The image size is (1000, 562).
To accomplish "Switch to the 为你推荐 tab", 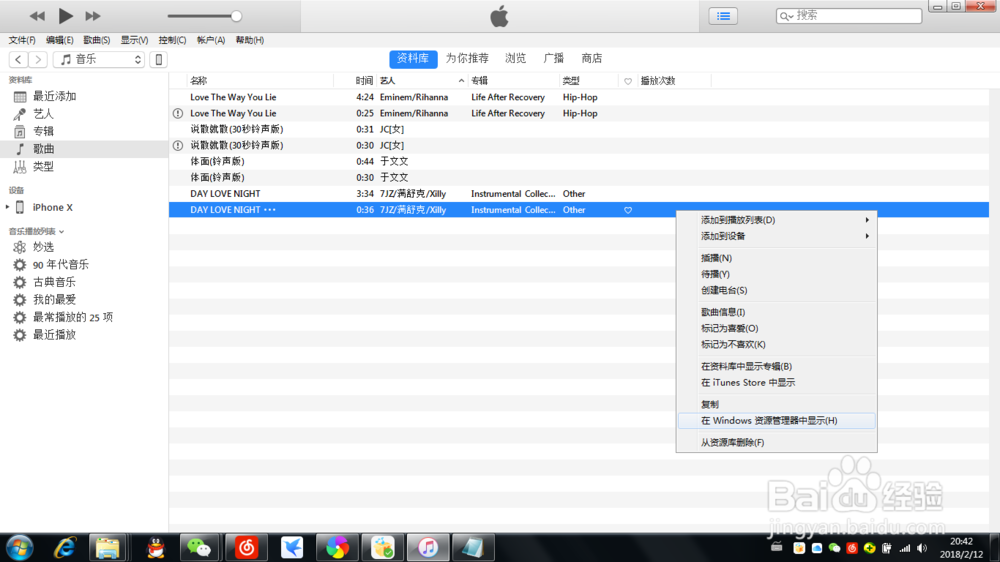I will (467, 59).
